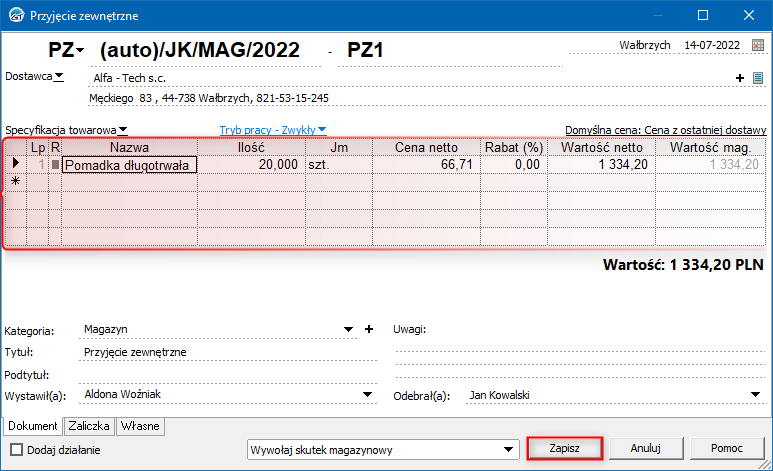
Task: Open the Tryb pracy - Zwykły dropdown
Action: point(273,130)
